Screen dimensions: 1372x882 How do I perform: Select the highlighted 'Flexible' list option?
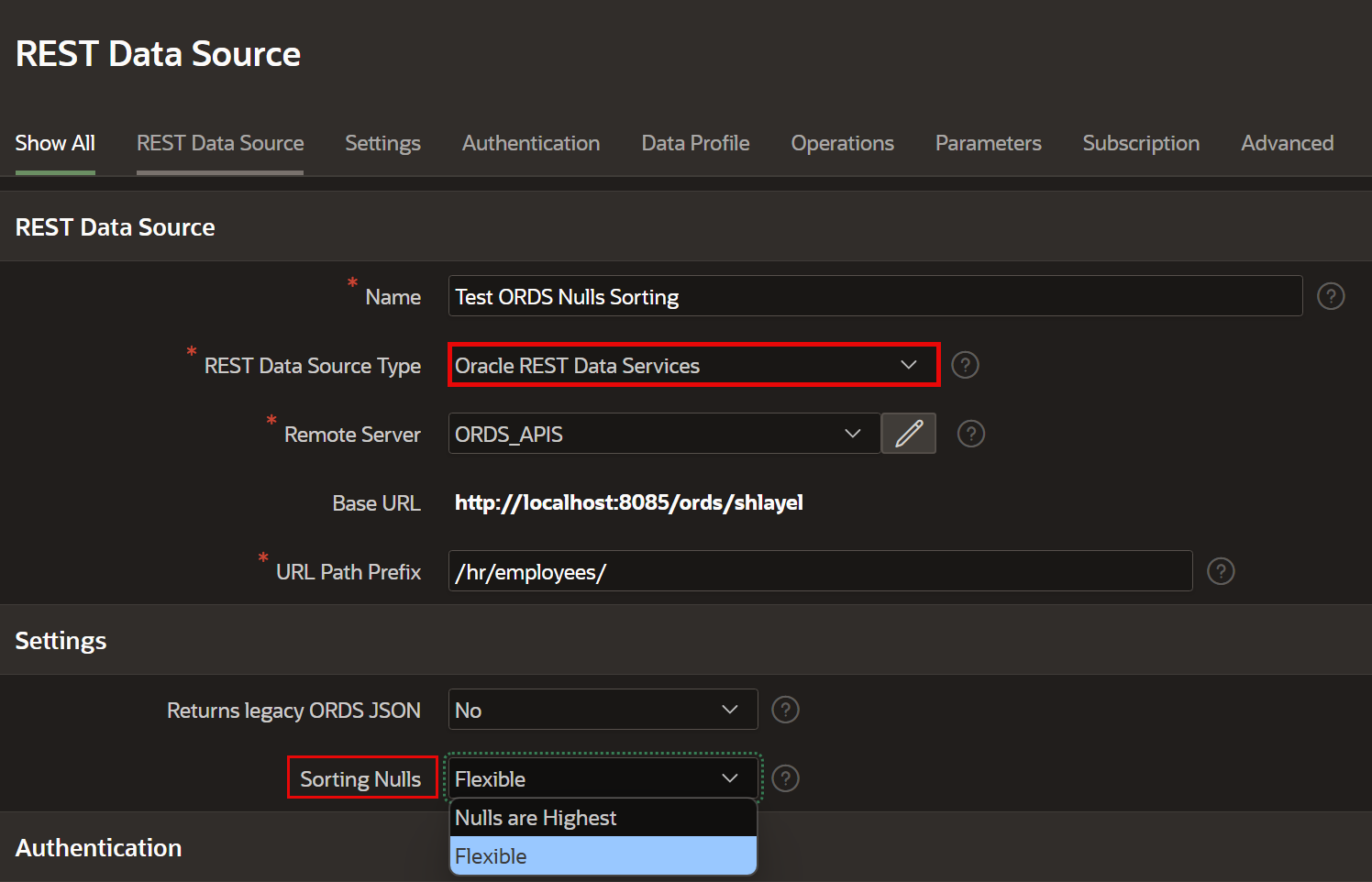click(x=603, y=856)
